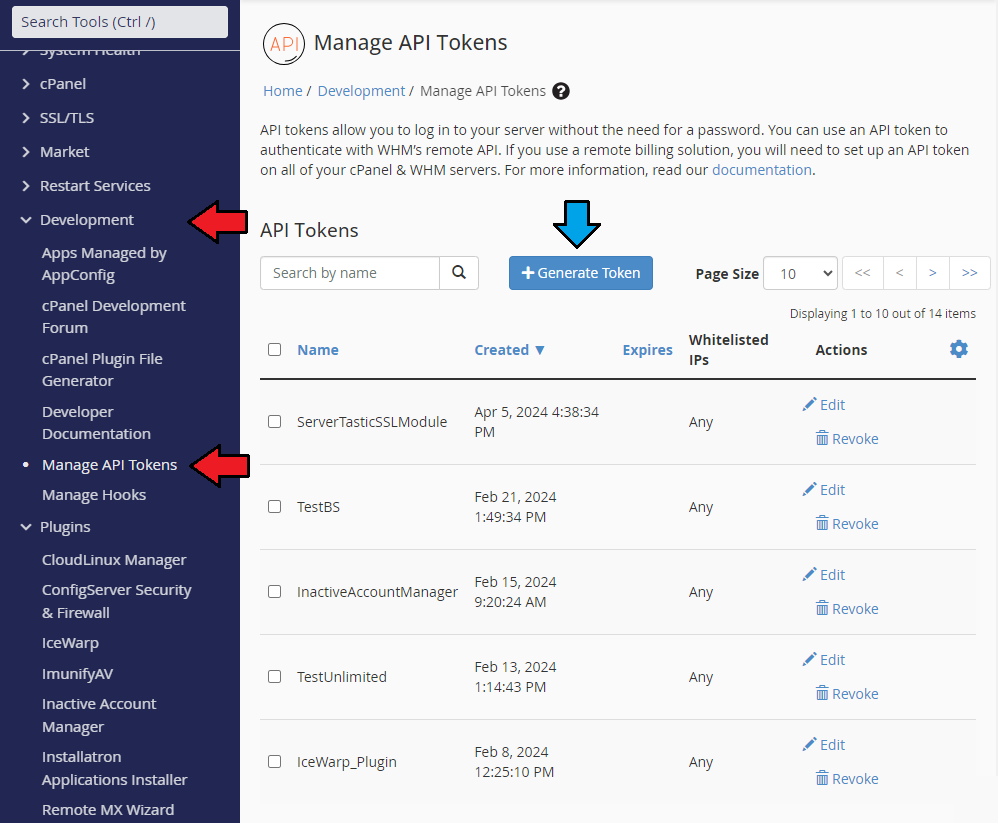This screenshot has height=823, width=998.
Task: Open Developer Documentation in sidebar
Action: click(96, 423)
